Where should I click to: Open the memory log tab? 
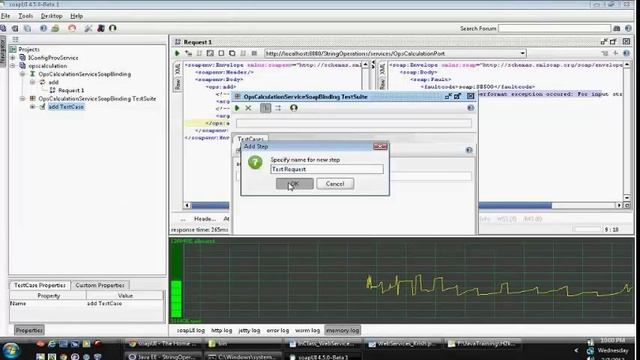342,330
